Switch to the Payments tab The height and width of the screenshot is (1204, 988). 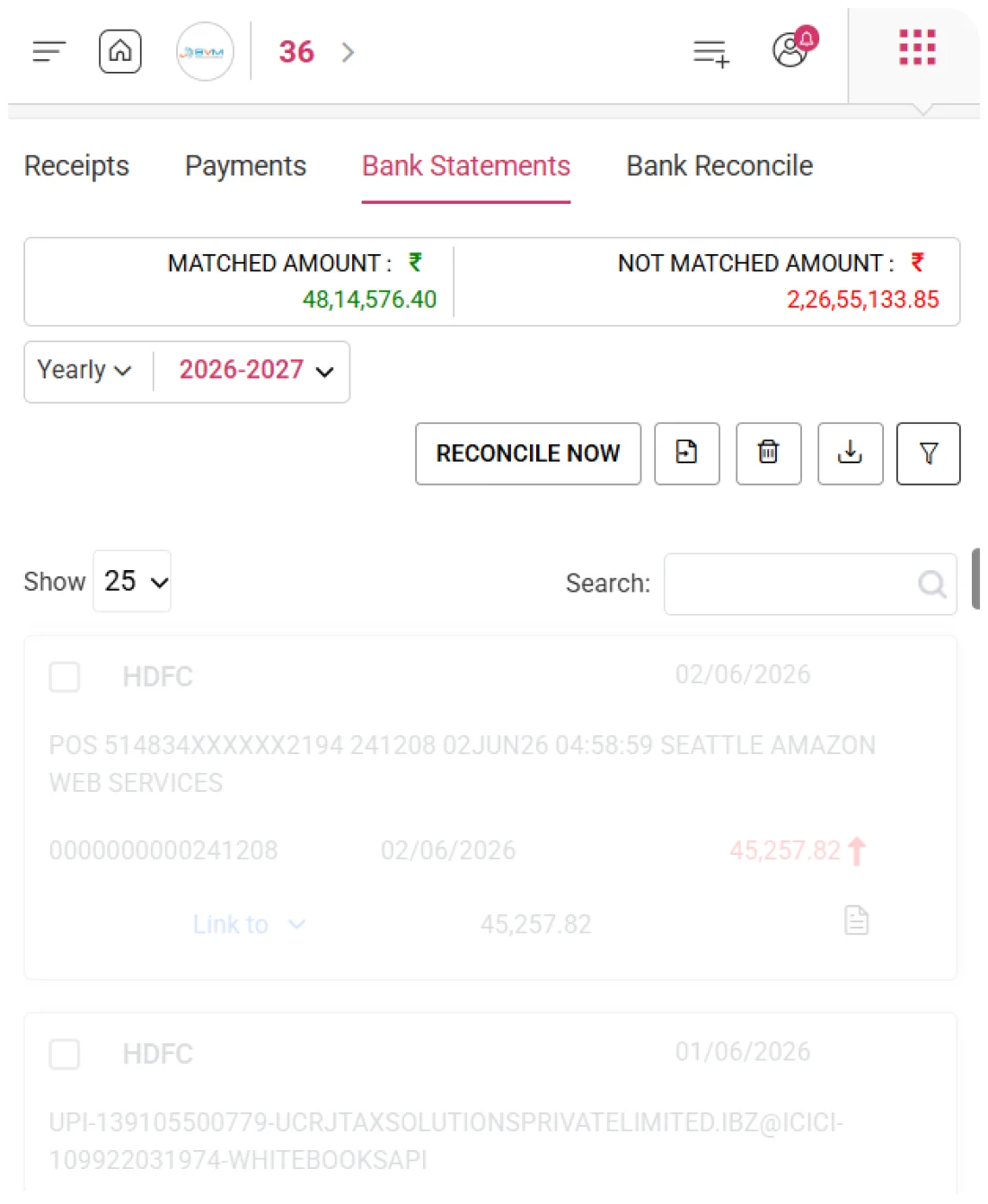point(245,166)
